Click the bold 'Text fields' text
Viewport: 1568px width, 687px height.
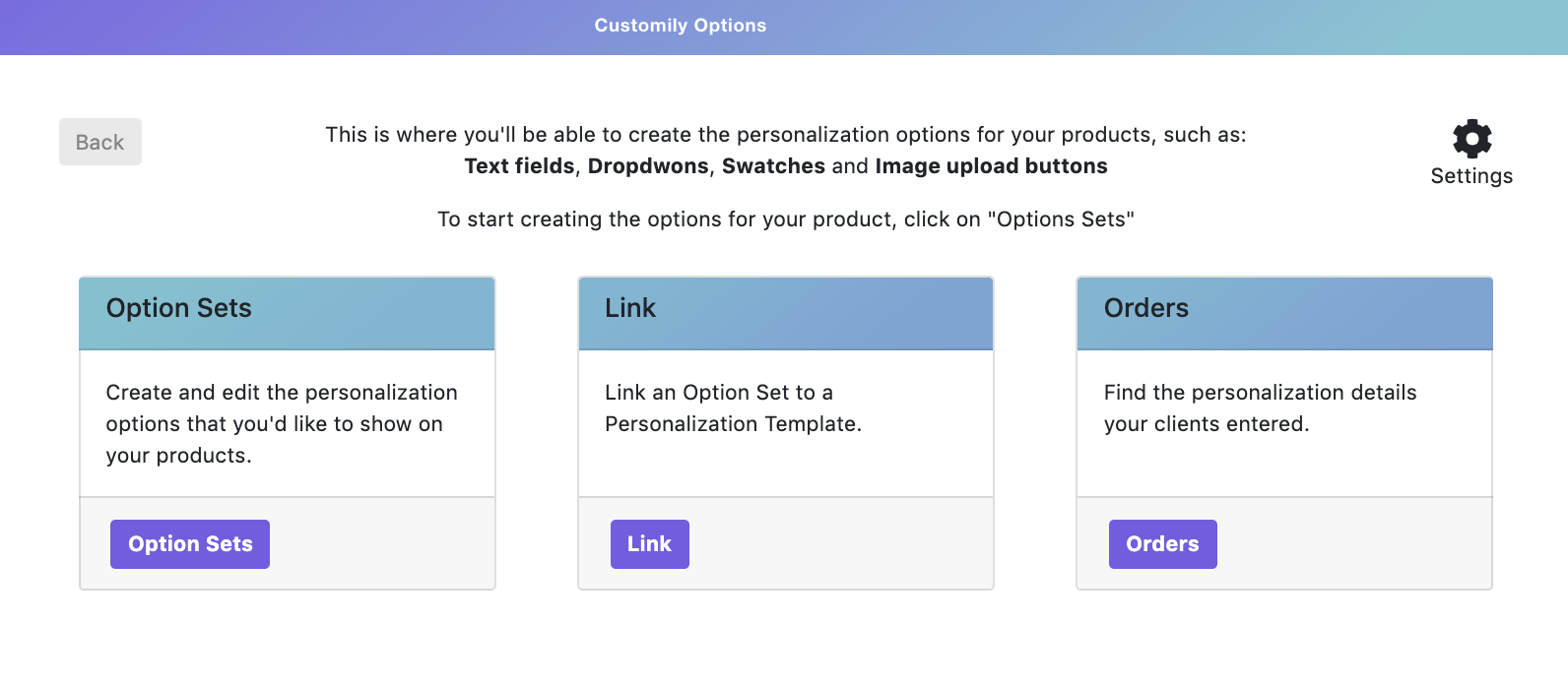(519, 166)
